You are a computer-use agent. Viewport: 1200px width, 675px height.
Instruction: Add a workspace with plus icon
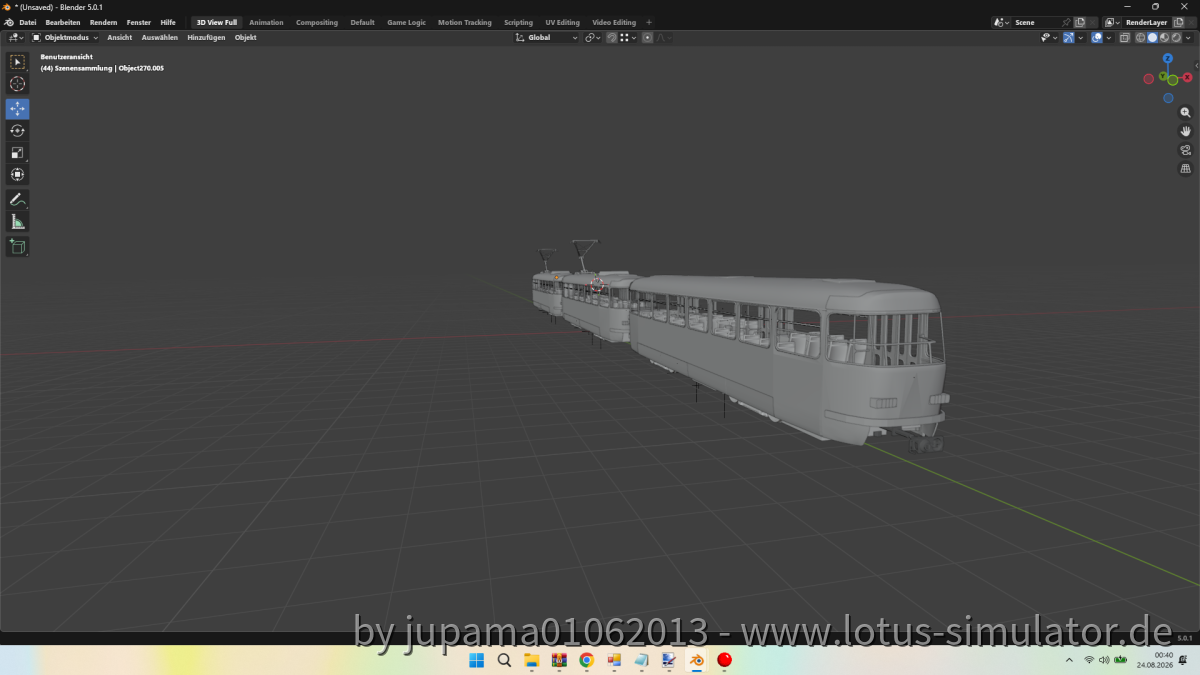(x=648, y=22)
